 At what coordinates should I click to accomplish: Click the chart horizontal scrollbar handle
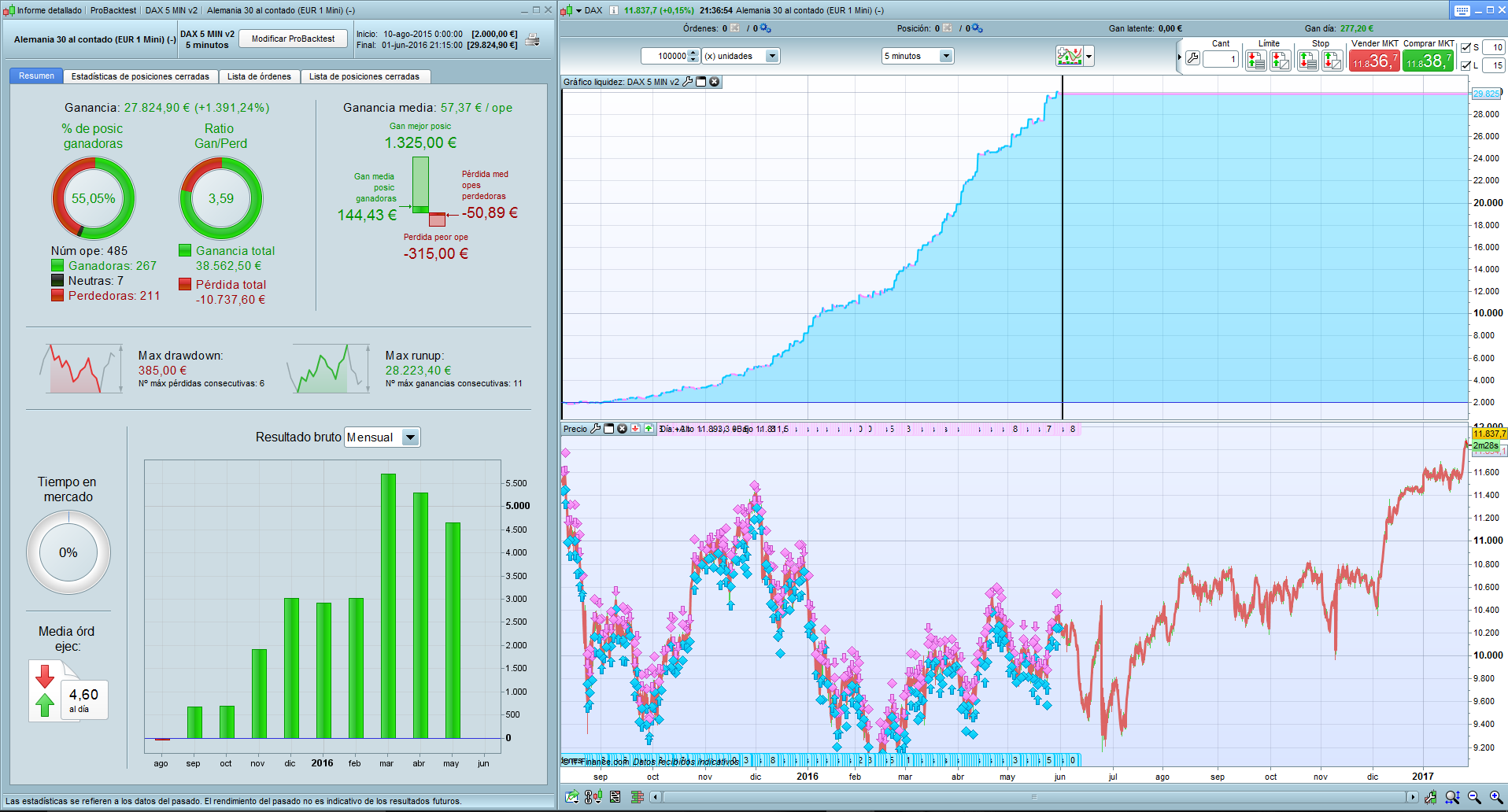click(1034, 797)
